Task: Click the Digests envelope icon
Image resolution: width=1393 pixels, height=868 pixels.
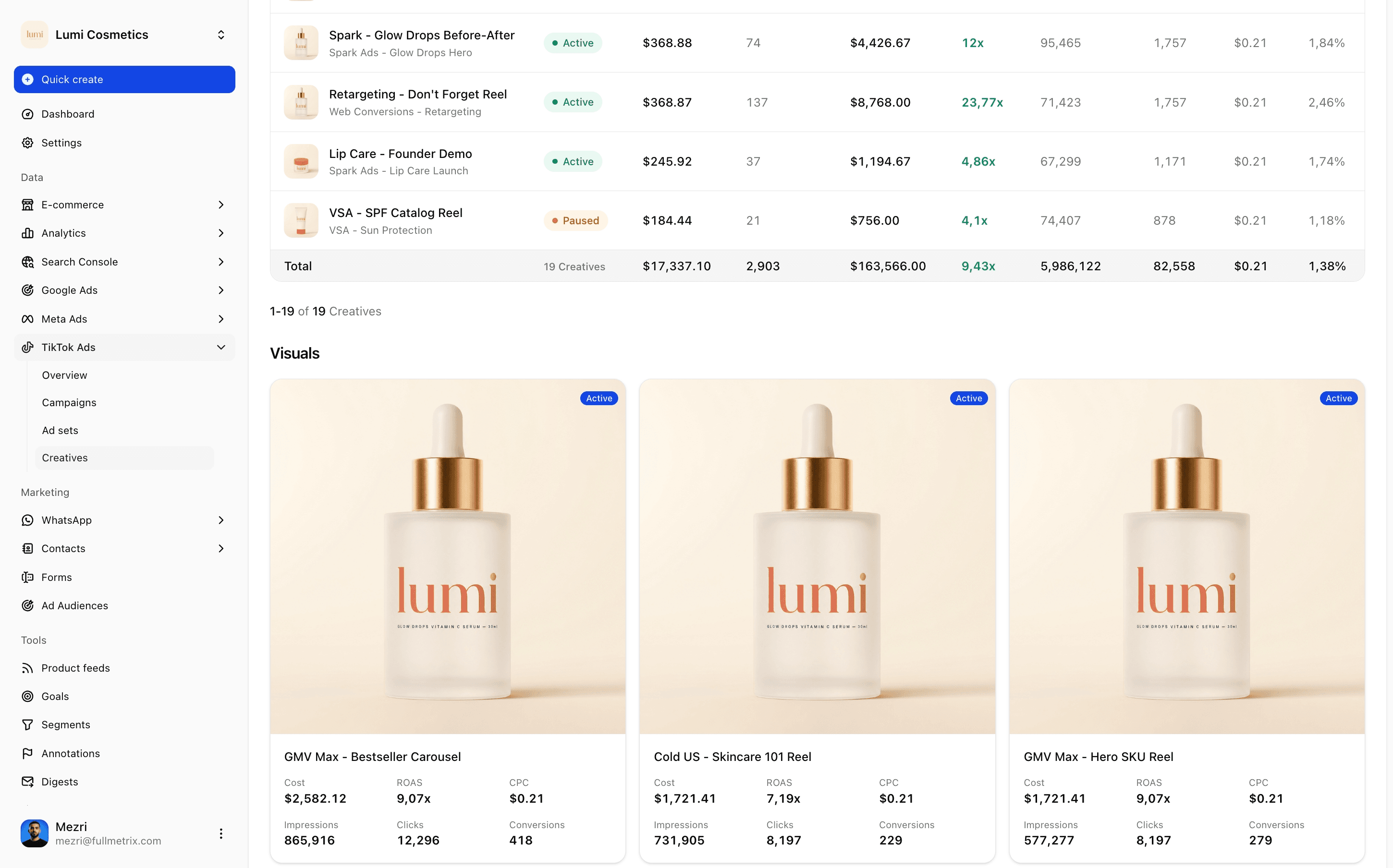Action: coord(27,782)
